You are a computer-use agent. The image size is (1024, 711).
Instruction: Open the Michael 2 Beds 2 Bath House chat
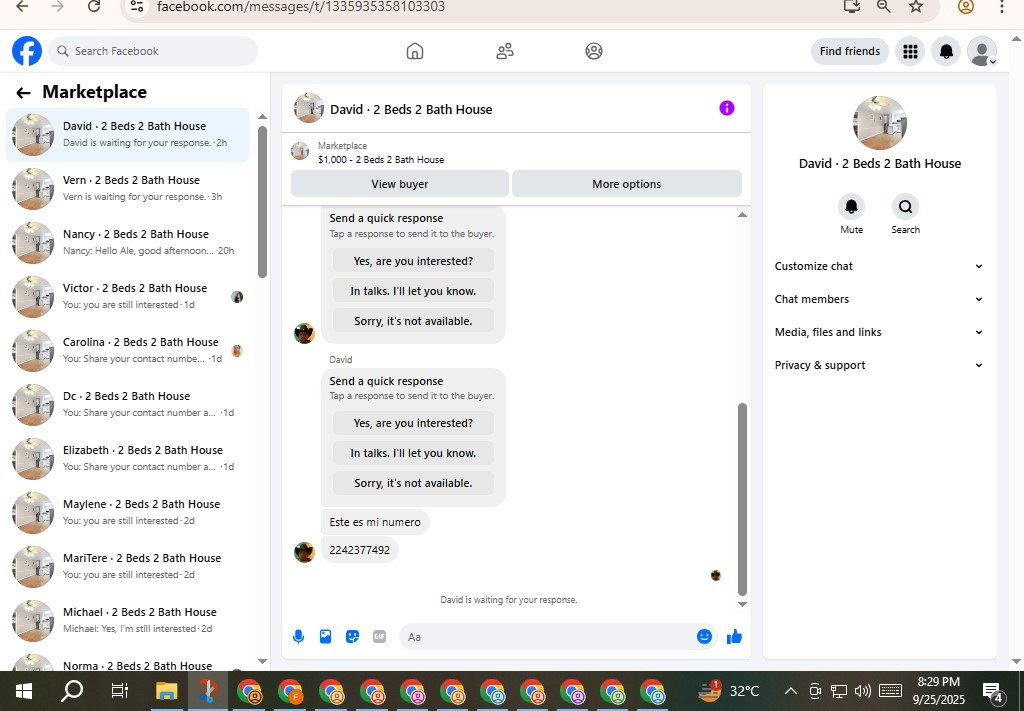128,621
